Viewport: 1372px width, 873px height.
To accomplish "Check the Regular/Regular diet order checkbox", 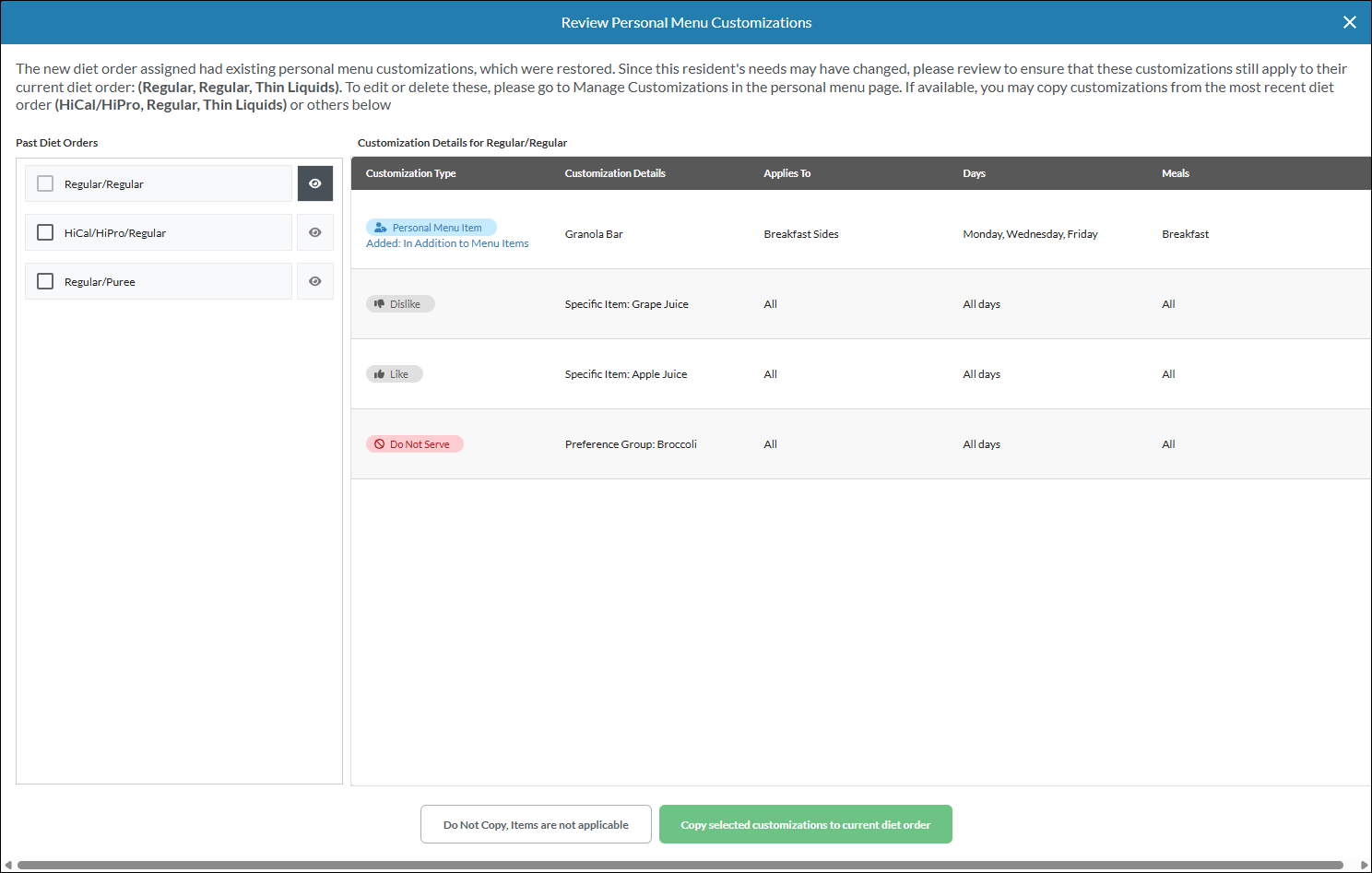I will point(45,183).
